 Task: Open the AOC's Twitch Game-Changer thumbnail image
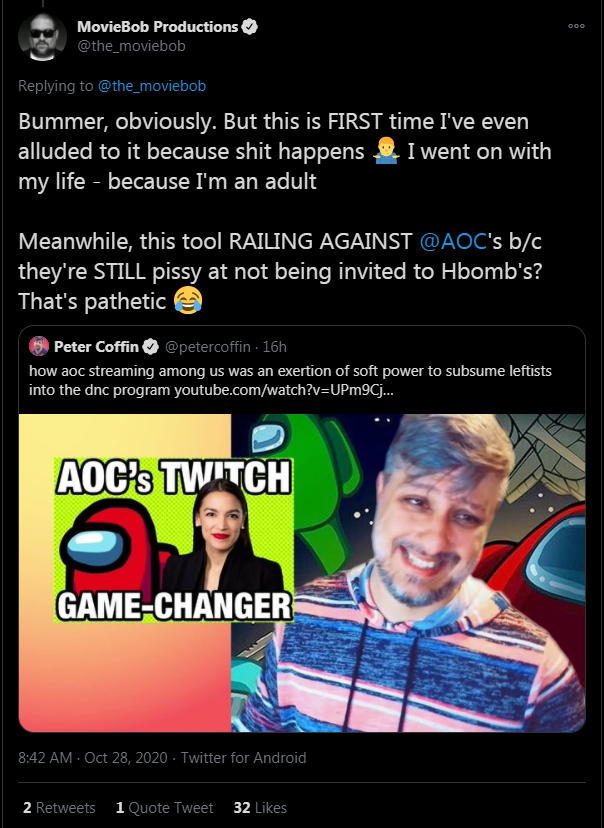pyautogui.click(x=302, y=573)
